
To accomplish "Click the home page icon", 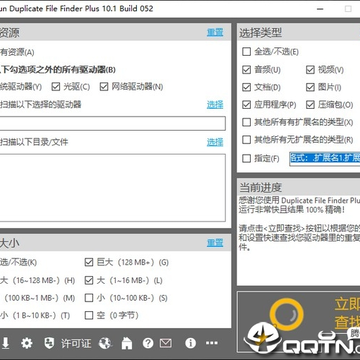I will point(127,343).
